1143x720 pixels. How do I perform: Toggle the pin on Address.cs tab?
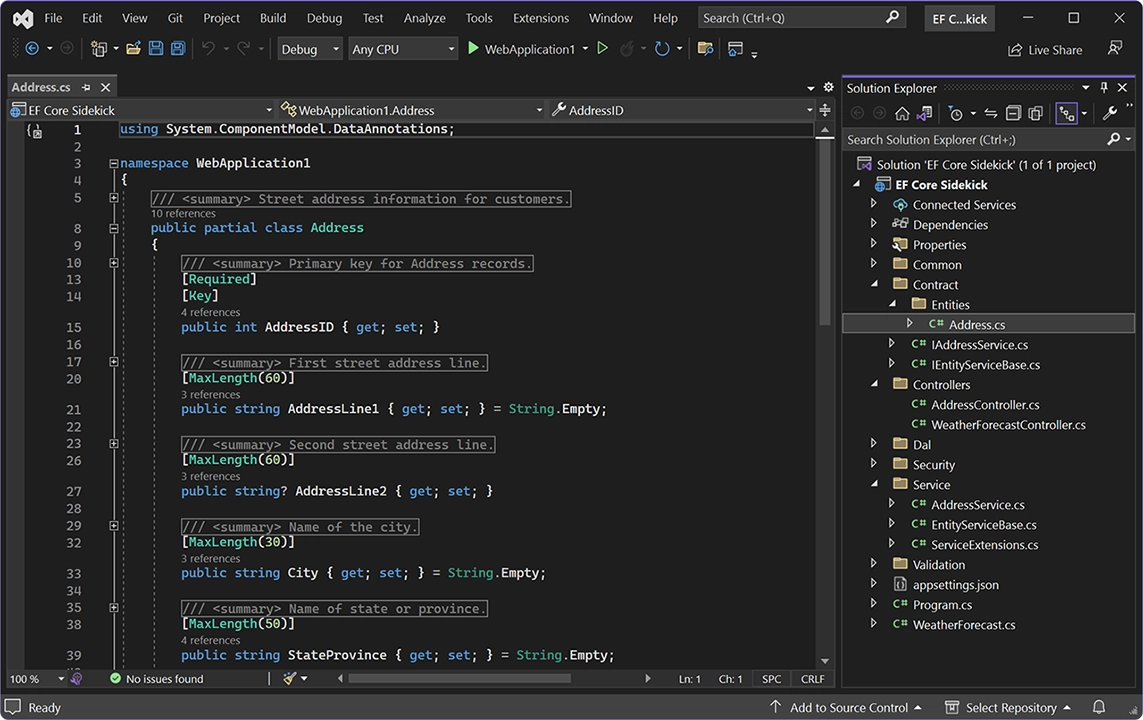point(86,87)
